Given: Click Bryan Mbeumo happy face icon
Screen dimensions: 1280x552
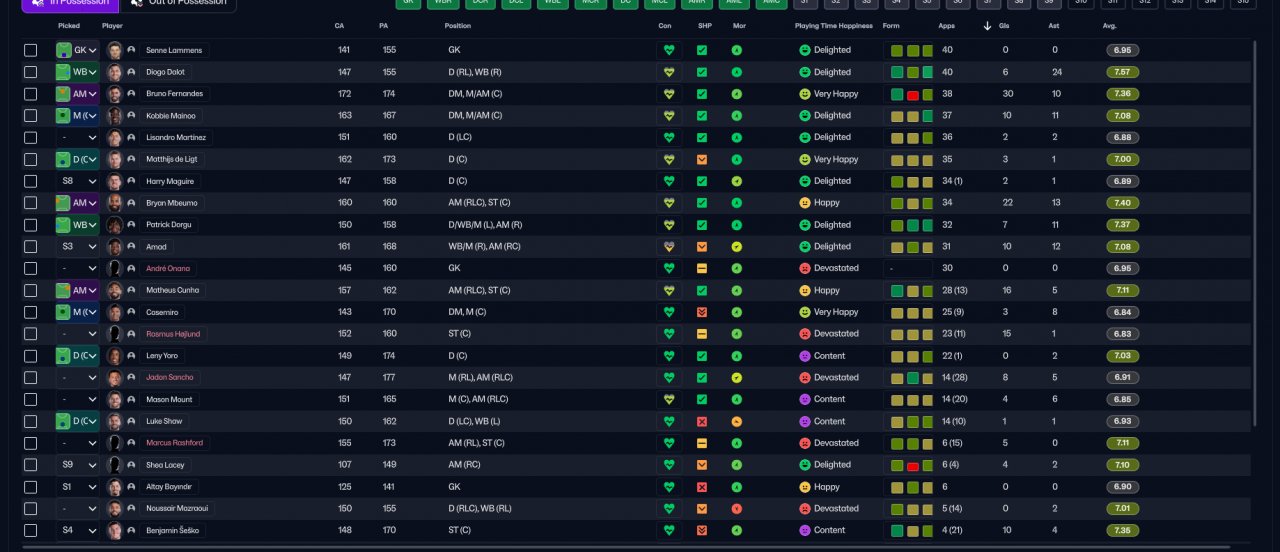Looking at the screenshot, I should point(804,203).
